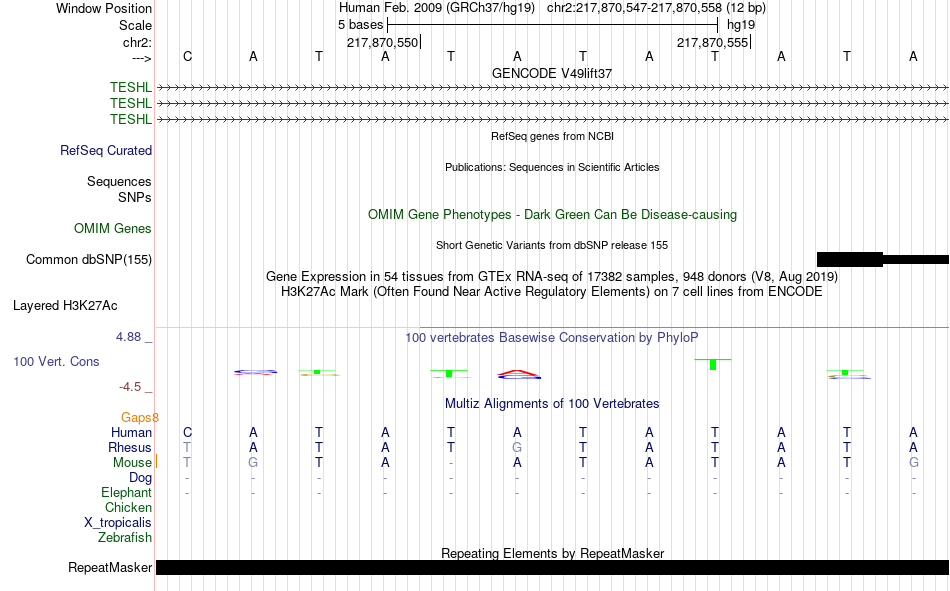
Task: Click the Window Position label
Action: click(104, 8)
